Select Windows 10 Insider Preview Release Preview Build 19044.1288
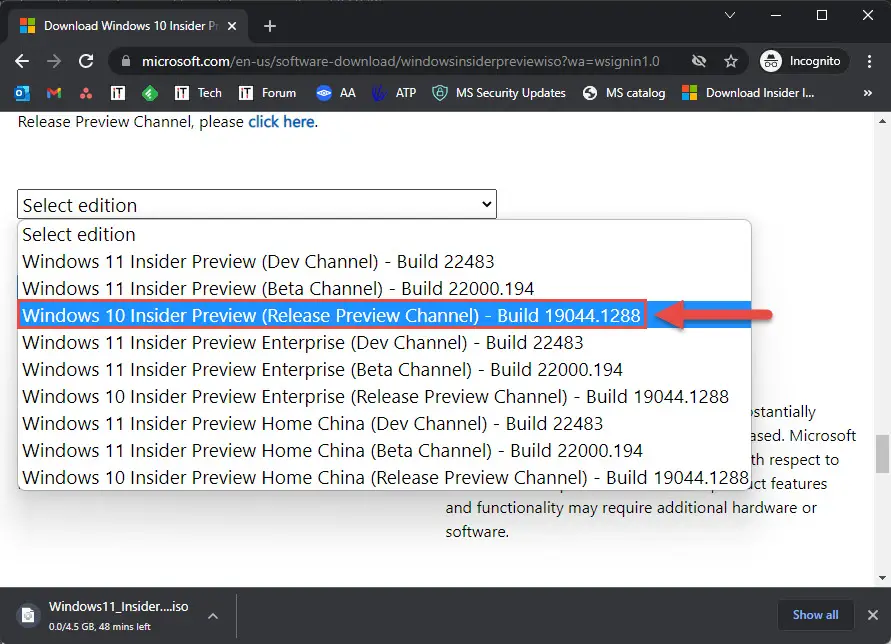This screenshot has height=644, width=891. click(x=384, y=315)
